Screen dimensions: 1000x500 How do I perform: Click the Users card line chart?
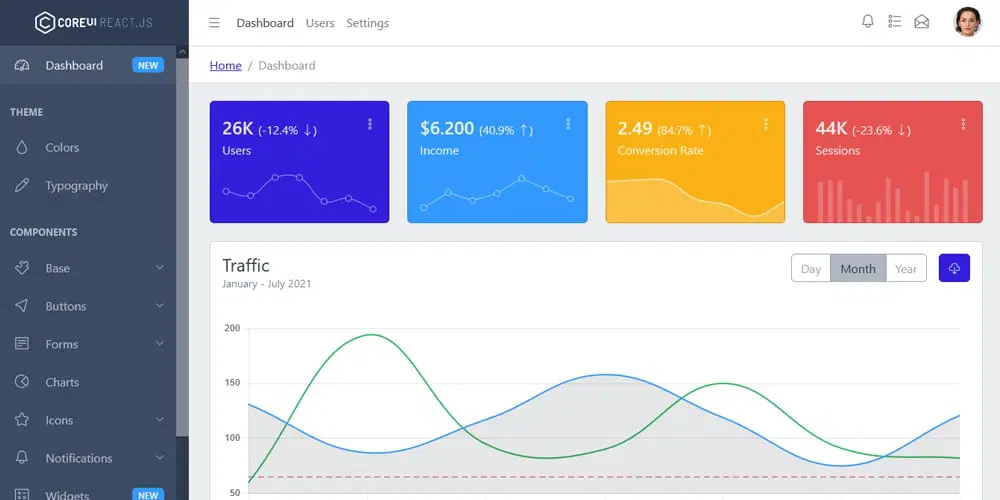(299, 191)
